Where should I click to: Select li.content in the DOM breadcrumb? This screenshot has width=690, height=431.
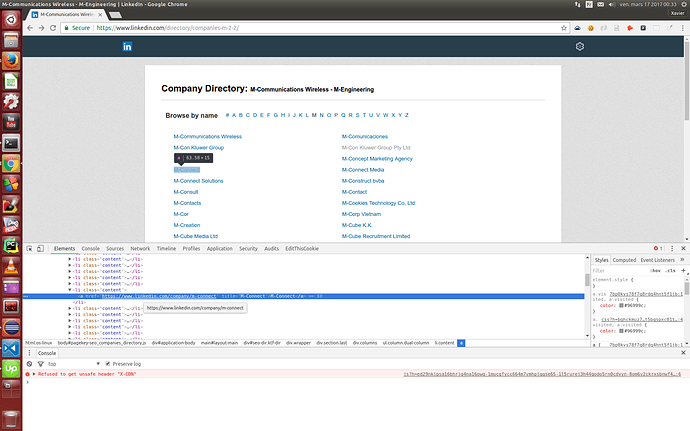pyautogui.click(x=444, y=343)
